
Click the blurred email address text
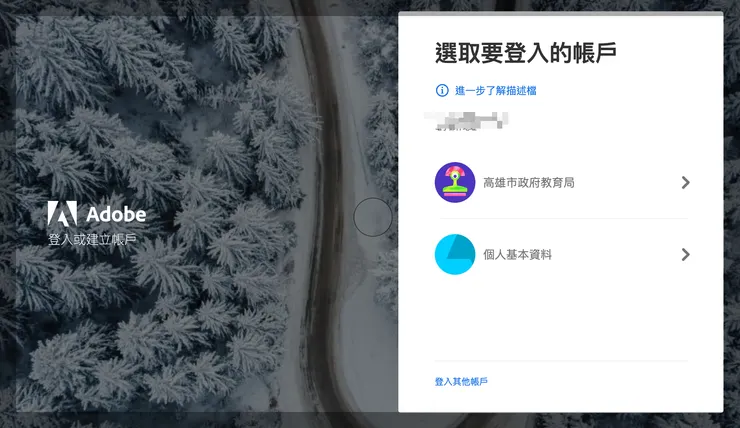pyautogui.click(x=466, y=120)
